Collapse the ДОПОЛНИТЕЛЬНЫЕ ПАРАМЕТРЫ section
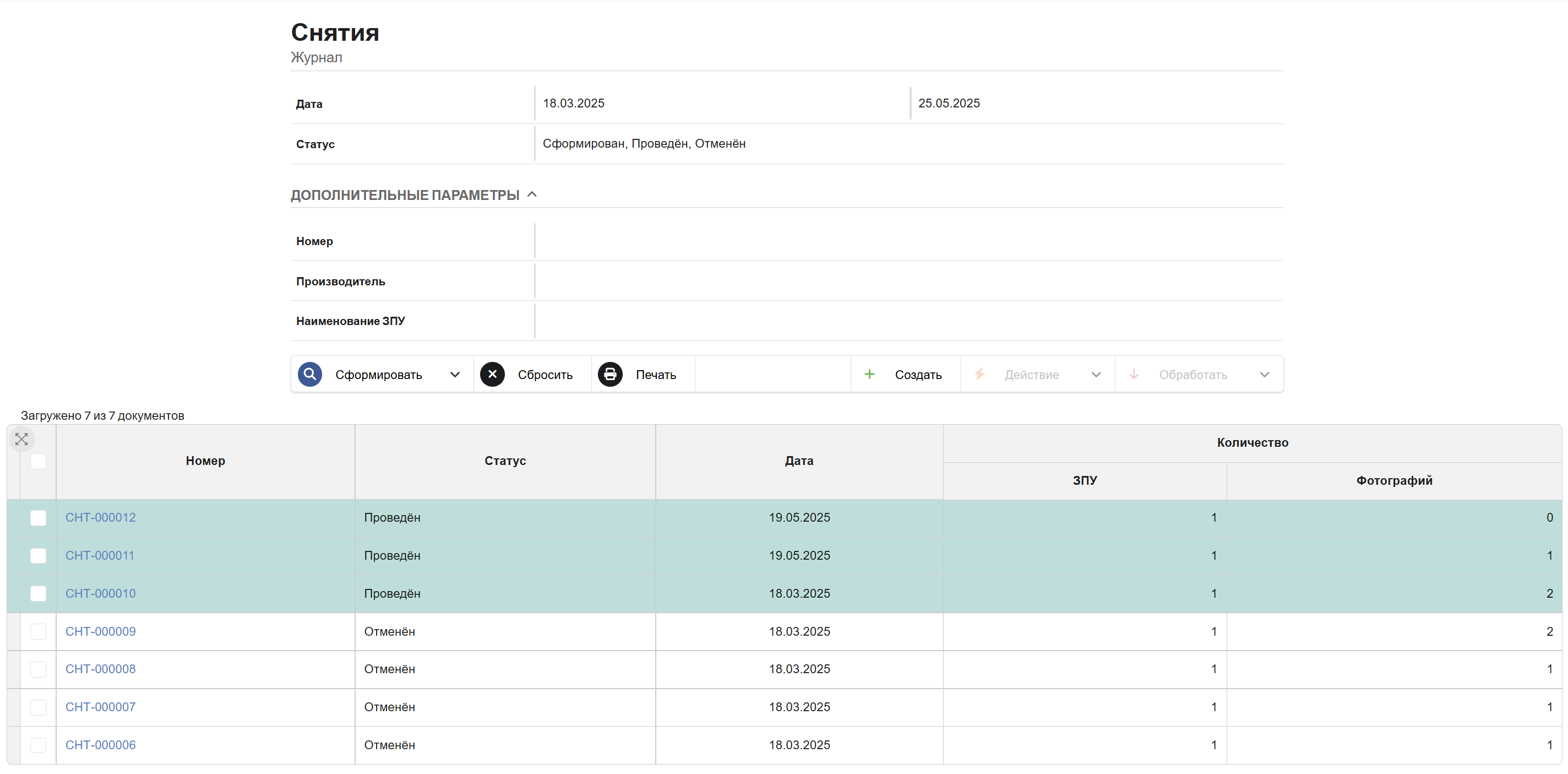The image size is (1568, 774). coord(532,194)
